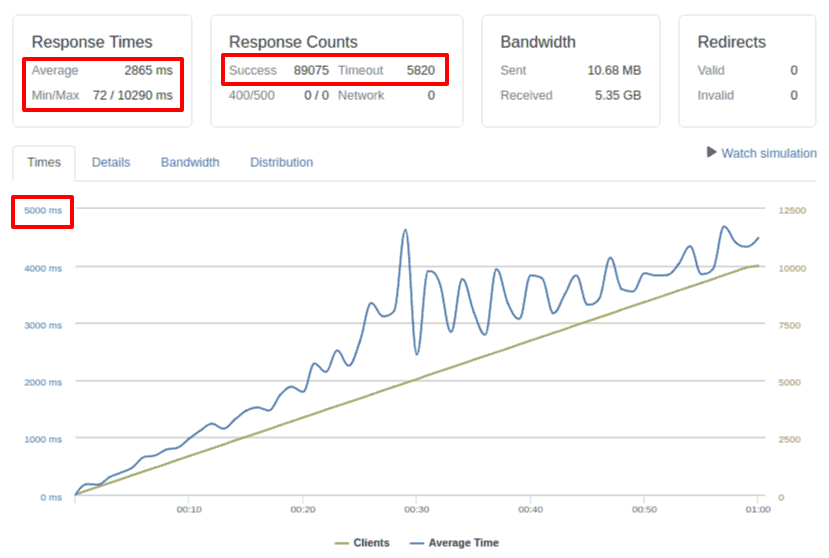Toggle the Average Time legend series
The image size is (829, 558).
(454, 543)
